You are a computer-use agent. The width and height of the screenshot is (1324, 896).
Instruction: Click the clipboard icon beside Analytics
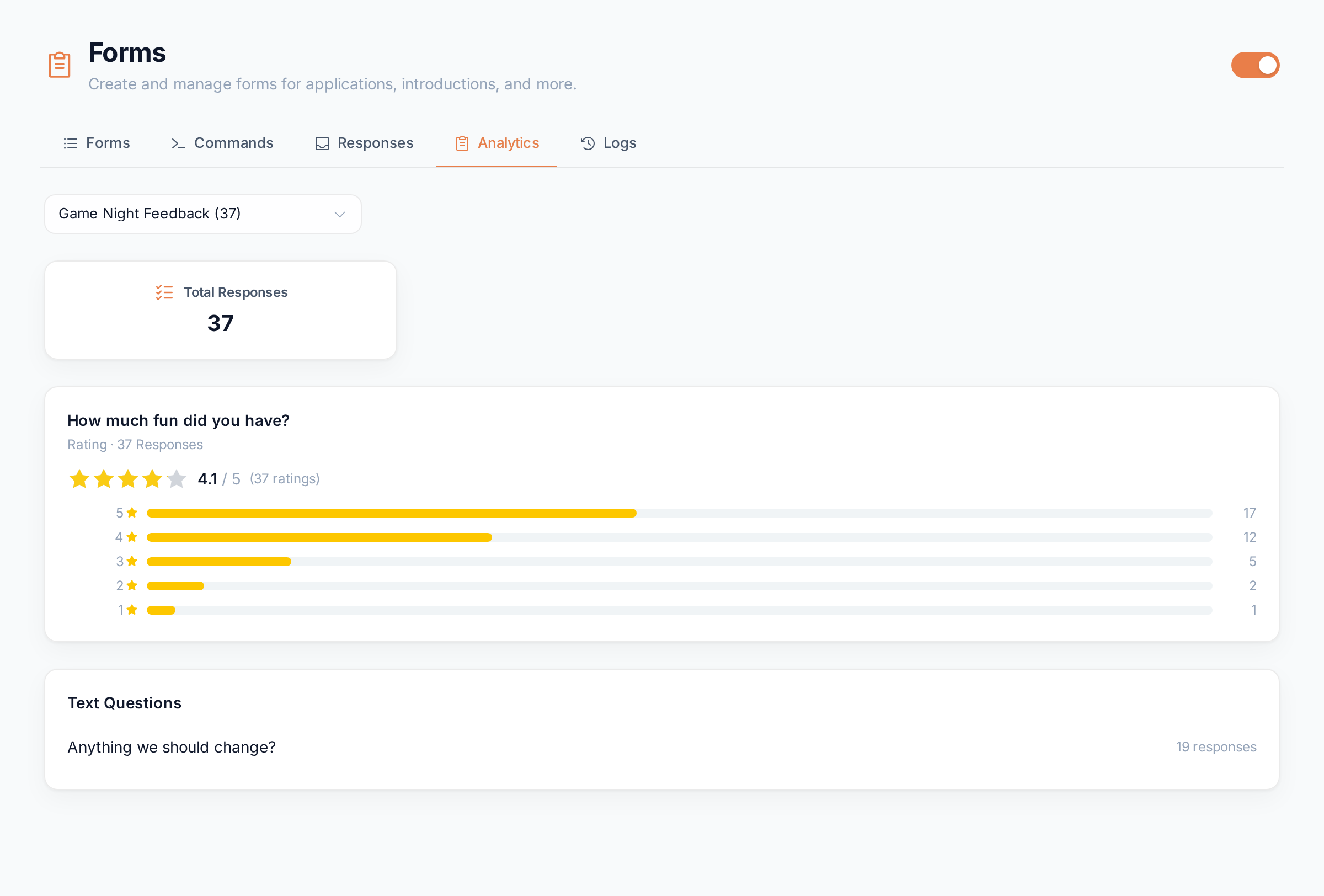point(462,143)
